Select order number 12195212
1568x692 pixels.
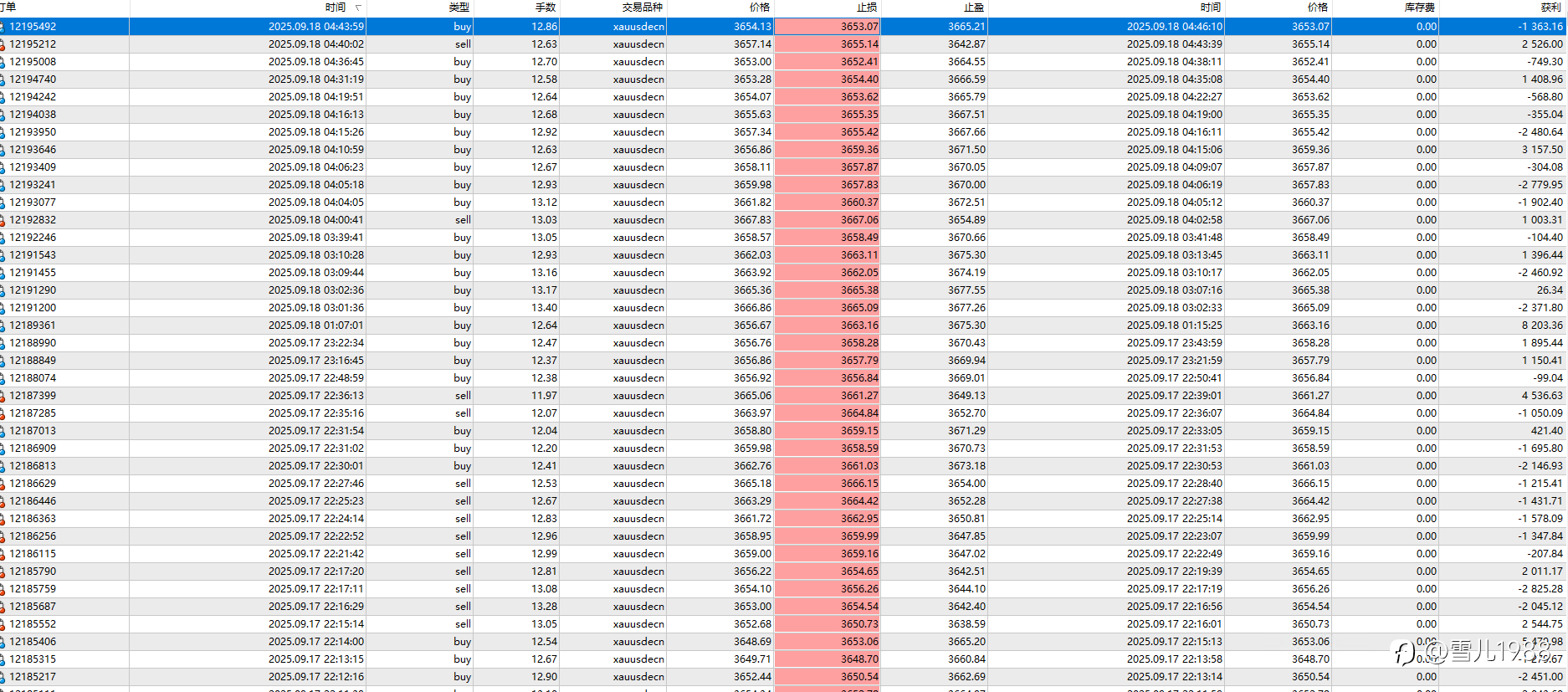[x=33, y=44]
